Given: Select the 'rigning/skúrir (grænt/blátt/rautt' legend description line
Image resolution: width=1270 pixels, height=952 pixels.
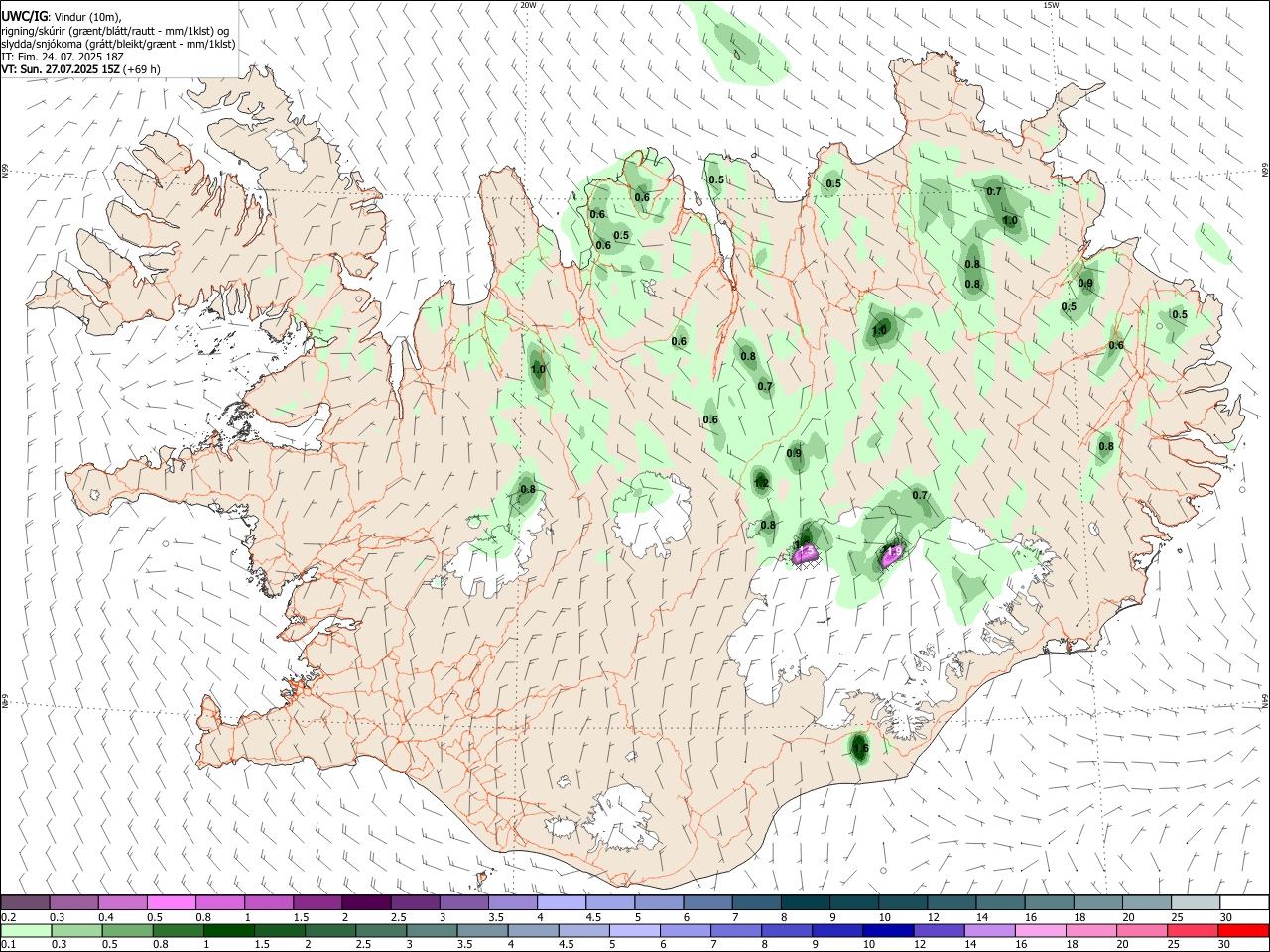Looking at the screenshot, I should pyautogui.click(x=115, y=31).
